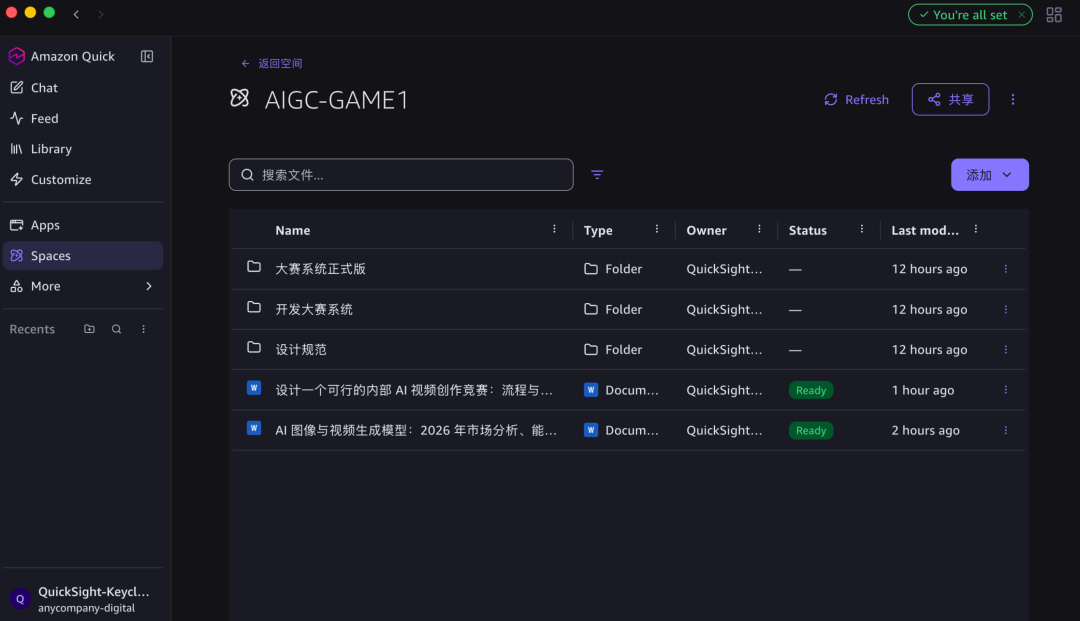This screenshot has height=621, width=1080.
Task: Click 1 hour ago timestamp
Action: pos(922,390)
